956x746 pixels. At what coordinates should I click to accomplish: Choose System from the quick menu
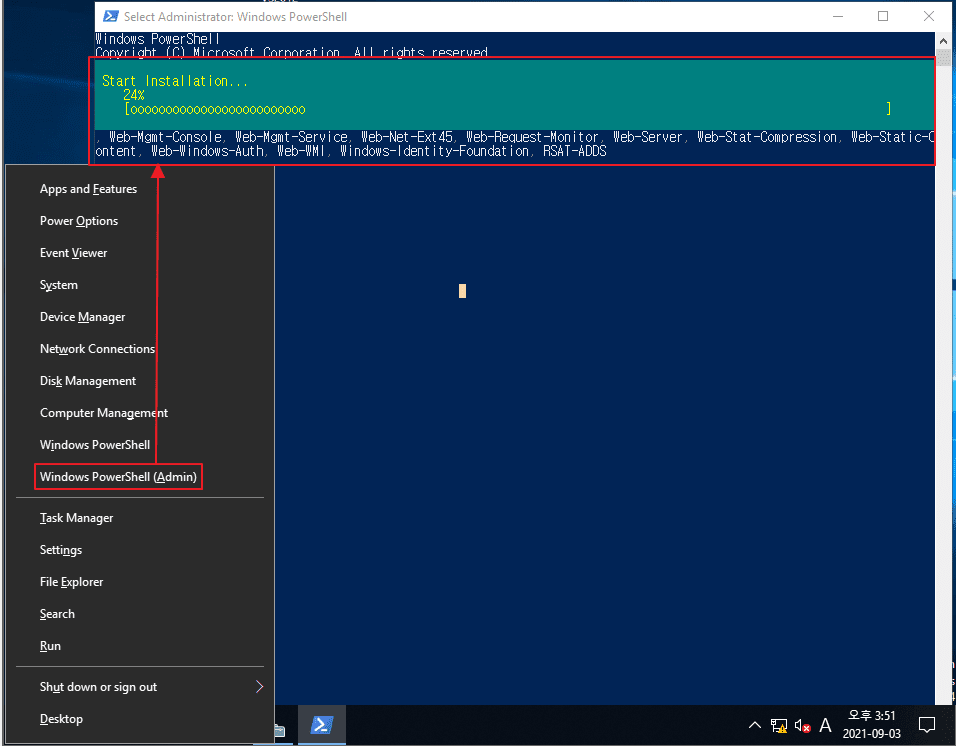(x=59, y=285)
